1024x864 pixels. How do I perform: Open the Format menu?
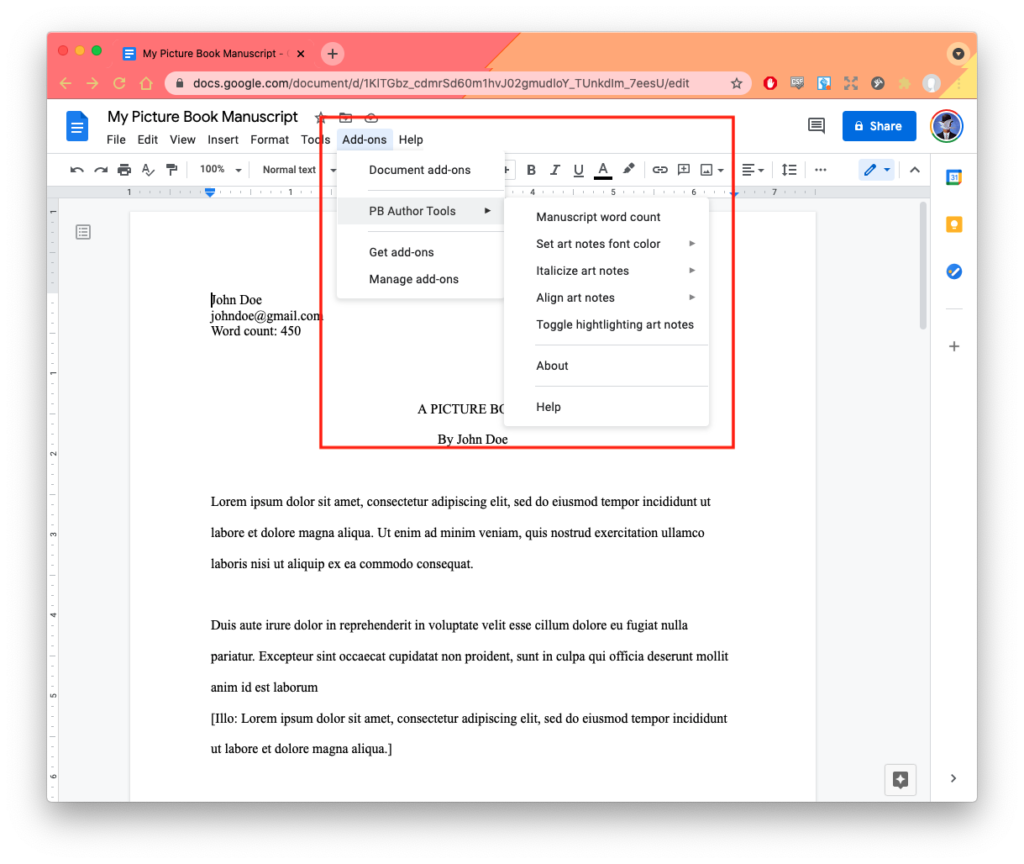[269, 140]
